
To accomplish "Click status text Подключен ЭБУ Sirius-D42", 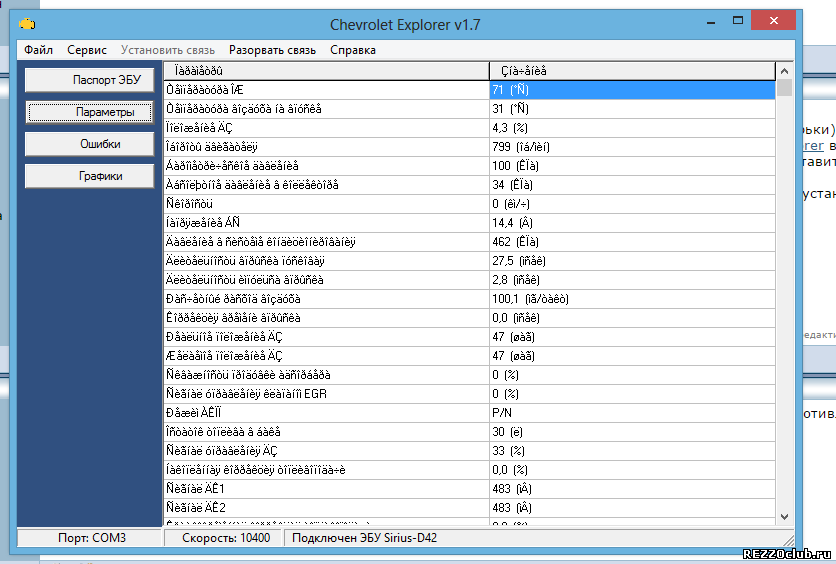I will click(x=365, y=538).
